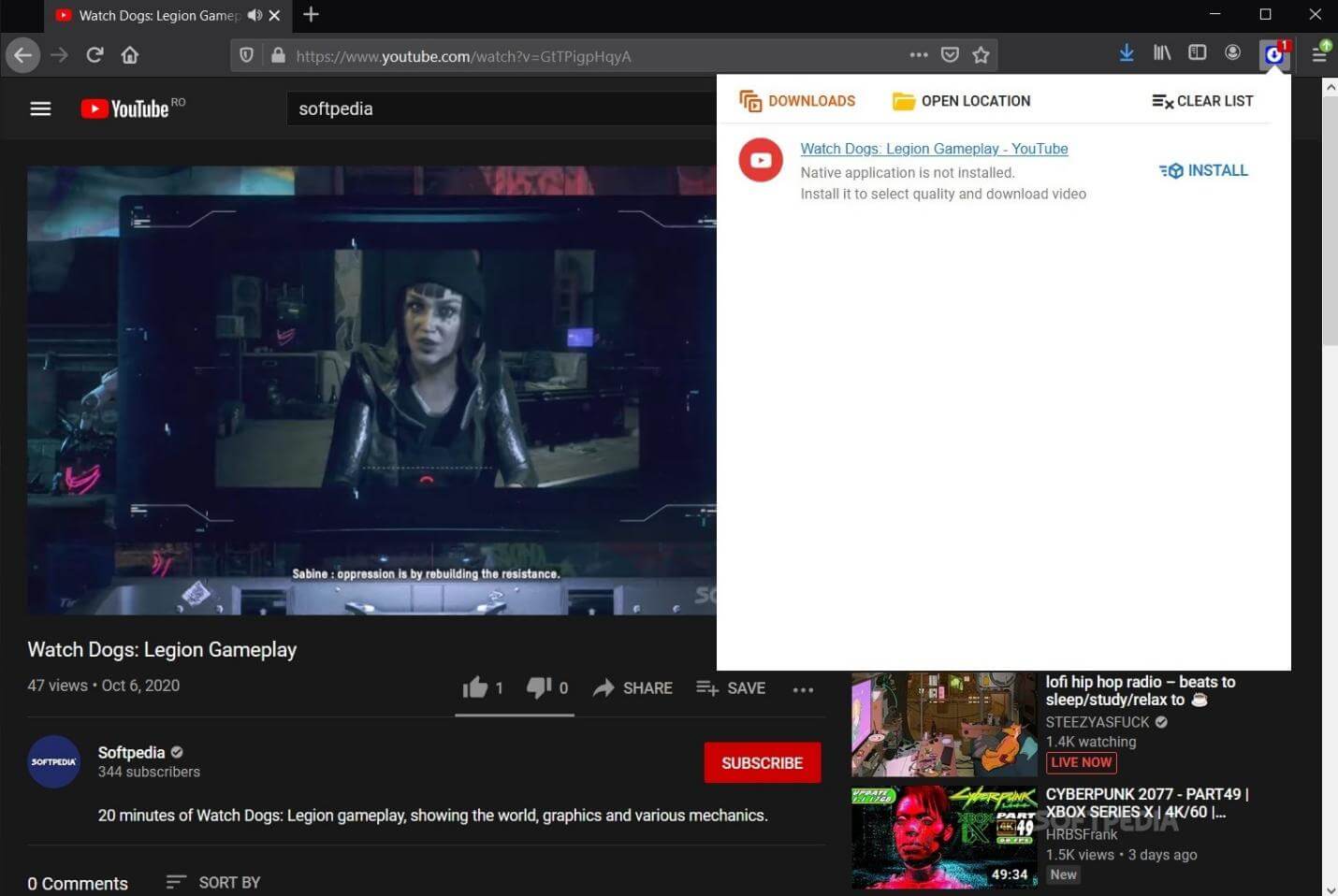Click the 344 subscribers text
This screenshot has height=896, width=1338.
point(149,772)
